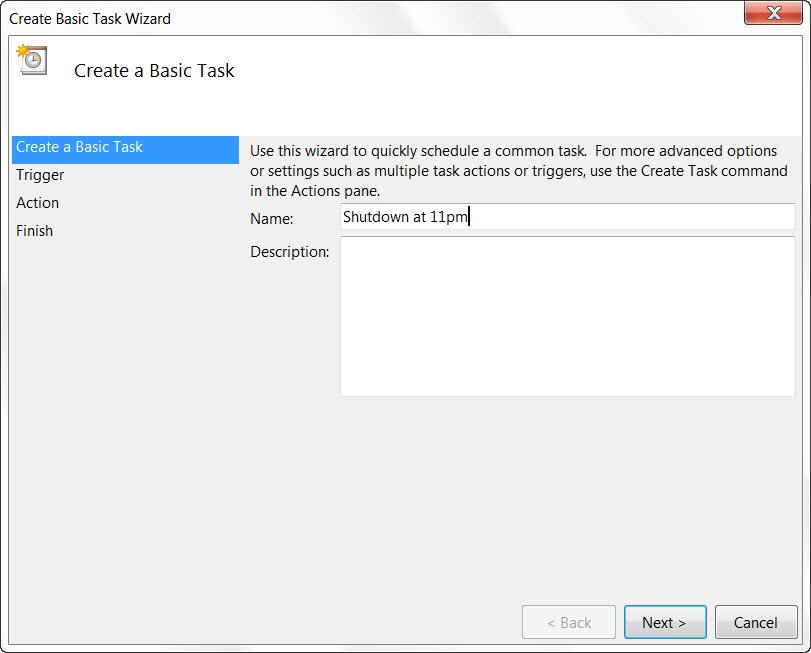
Task: Click the large Create a Basic Task heading
Action: tap(154, 71)
